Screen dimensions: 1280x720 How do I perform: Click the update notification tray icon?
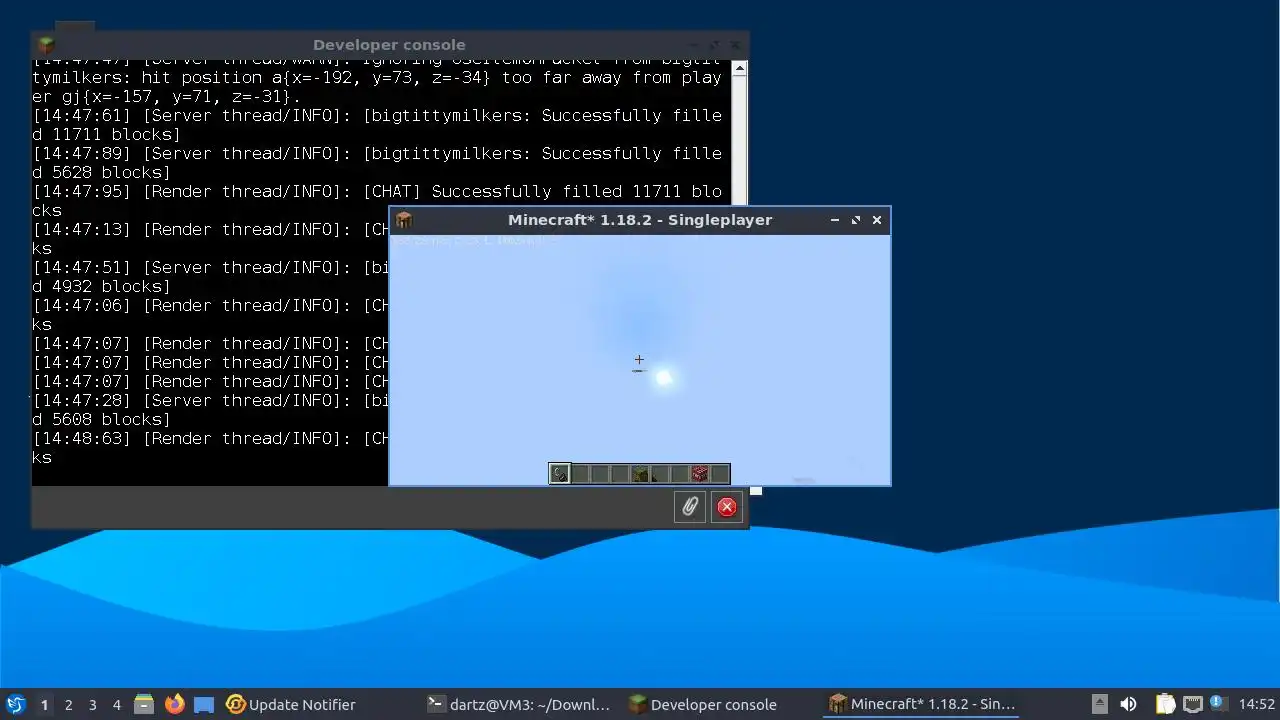pyautogui.click(x=1218, y=702)
